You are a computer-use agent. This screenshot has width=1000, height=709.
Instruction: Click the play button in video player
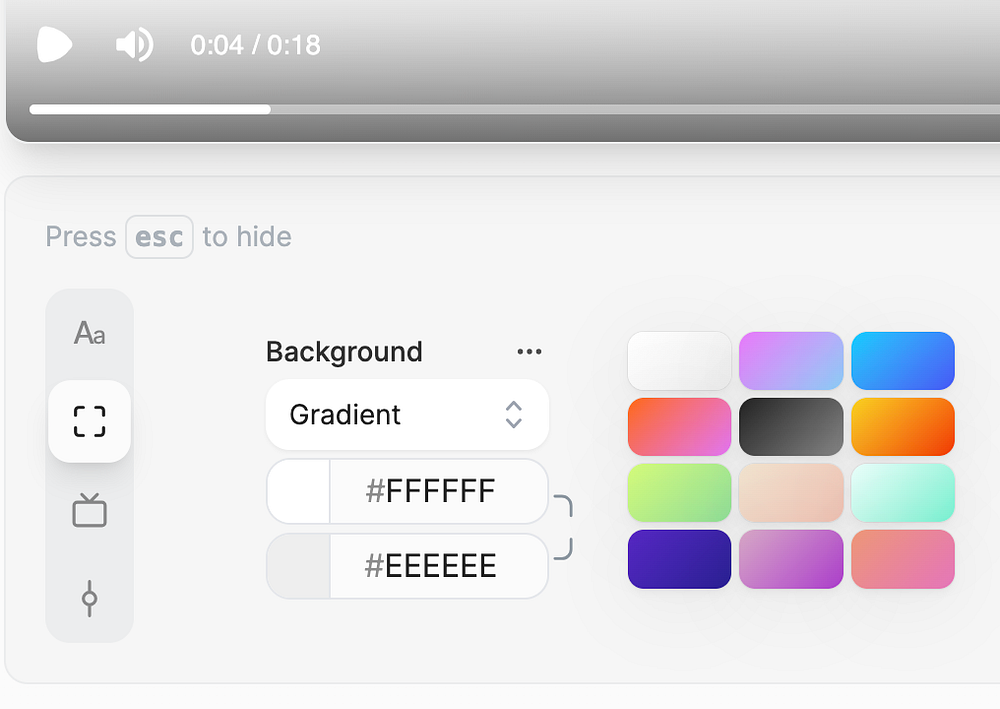54,45
